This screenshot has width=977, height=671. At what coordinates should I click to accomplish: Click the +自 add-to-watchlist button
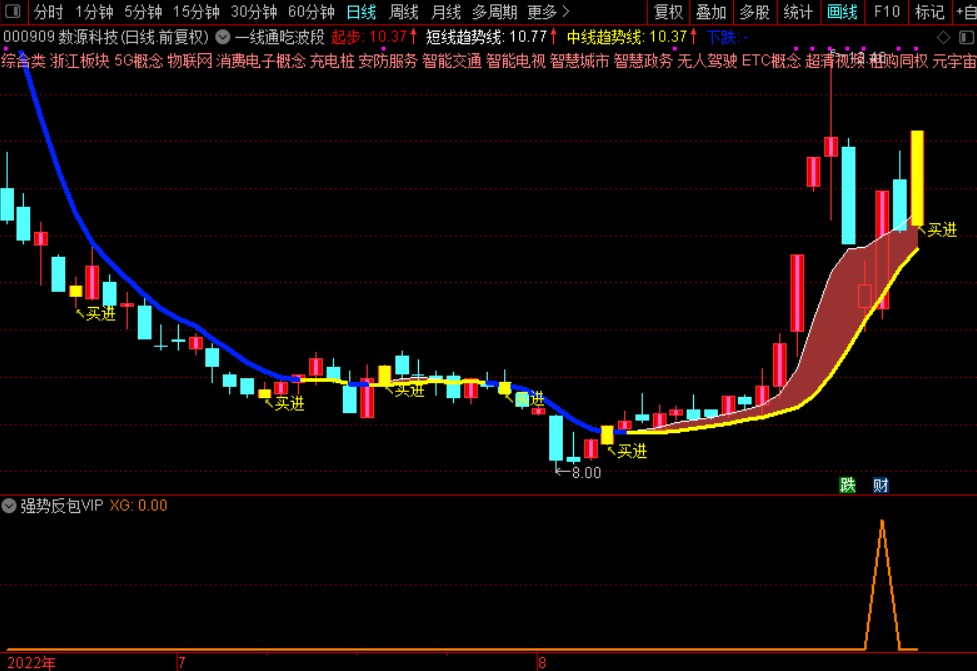click(965, 12)
